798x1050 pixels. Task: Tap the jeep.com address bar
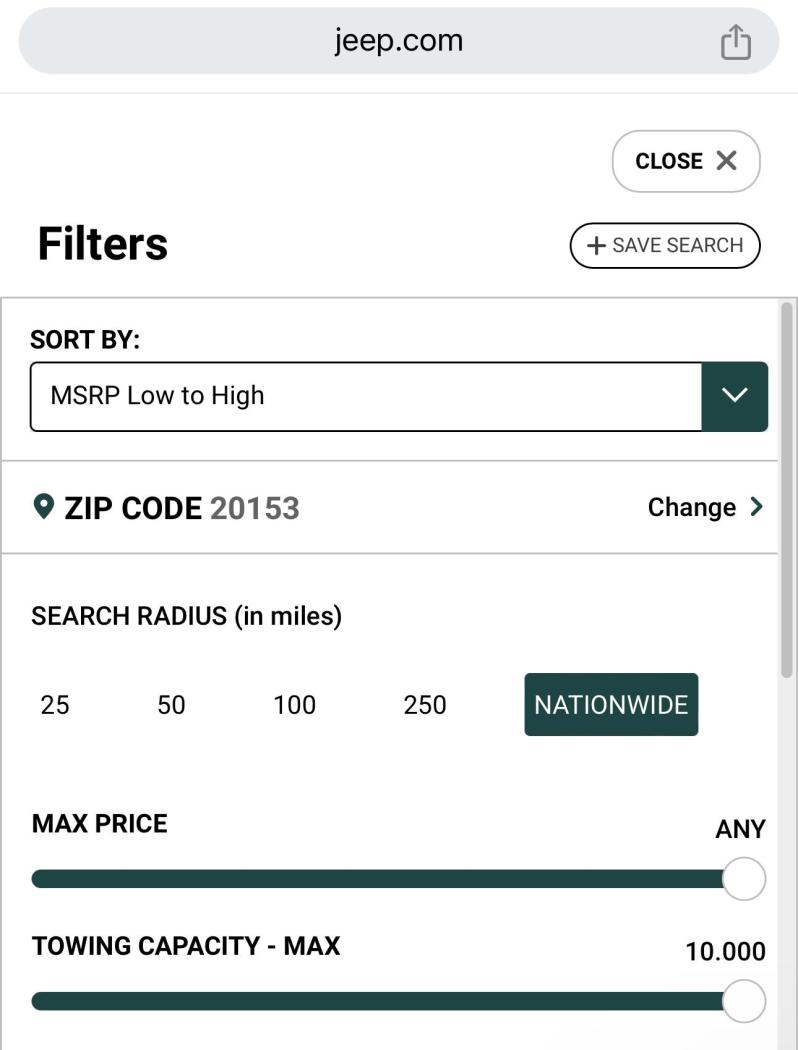tap(398, 42)
